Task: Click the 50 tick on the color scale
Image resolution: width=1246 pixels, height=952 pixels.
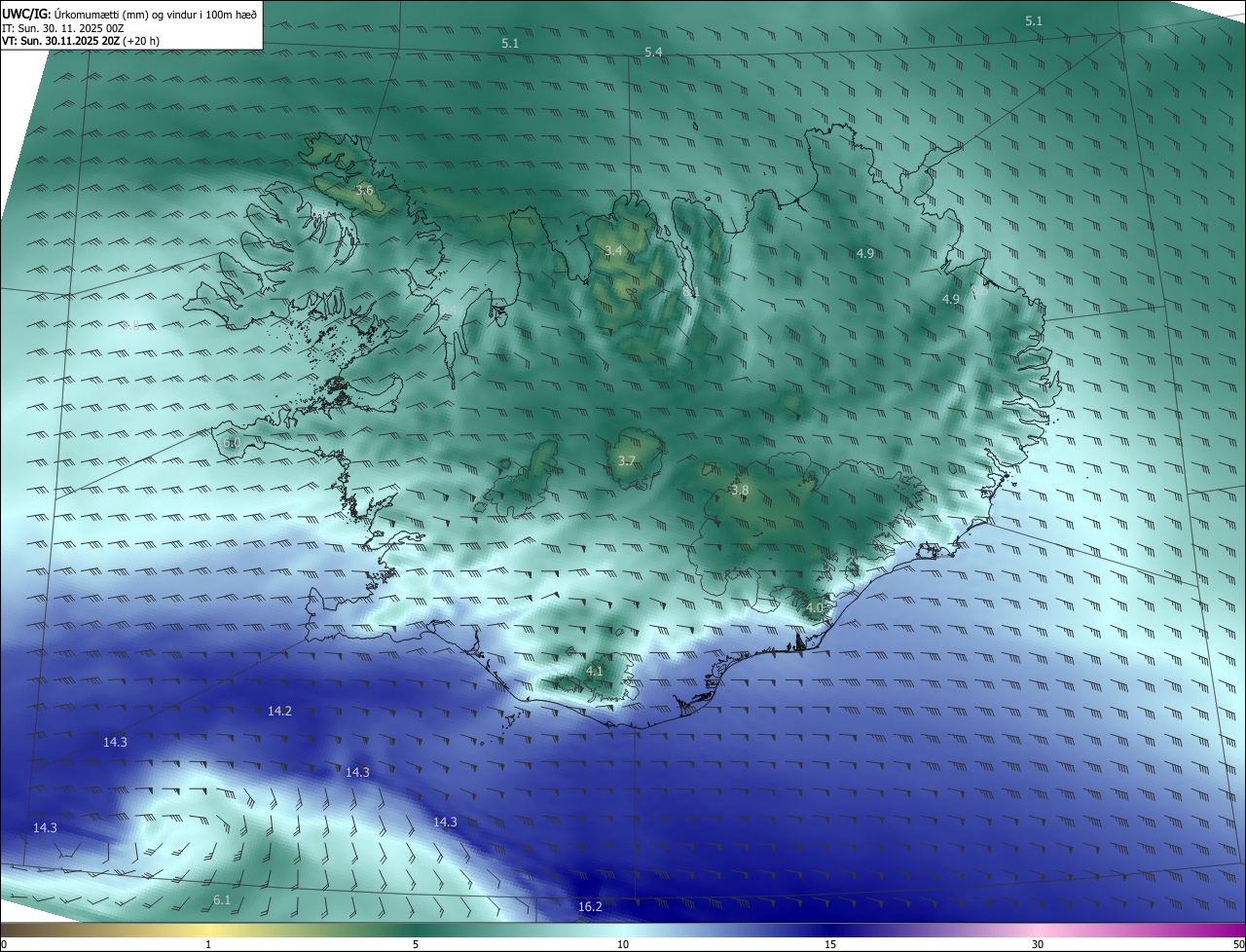Action: [1238, 944]
